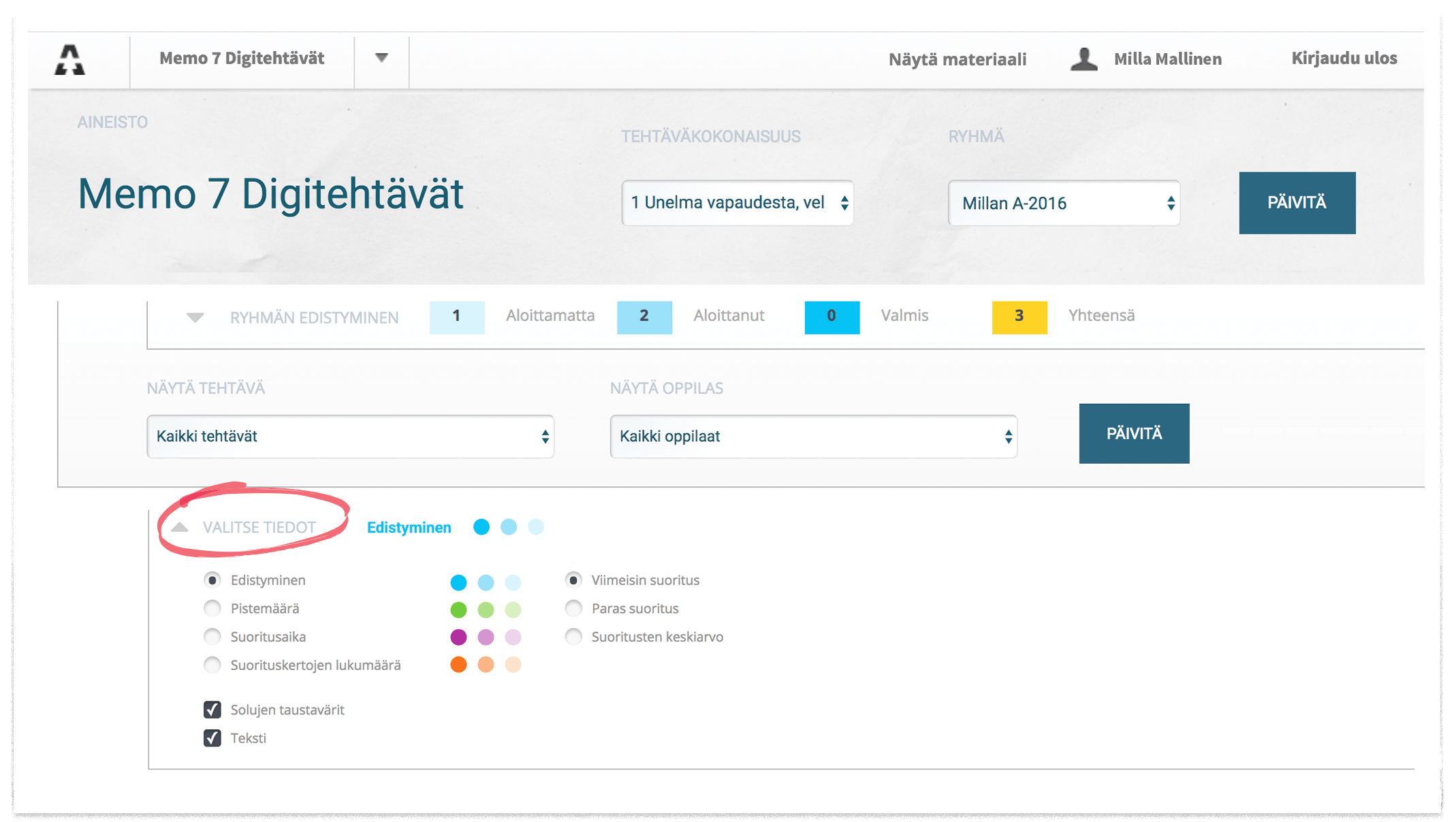
Task: Click medium blue dot in Edistyminen row
Action: tap(486, 583)
